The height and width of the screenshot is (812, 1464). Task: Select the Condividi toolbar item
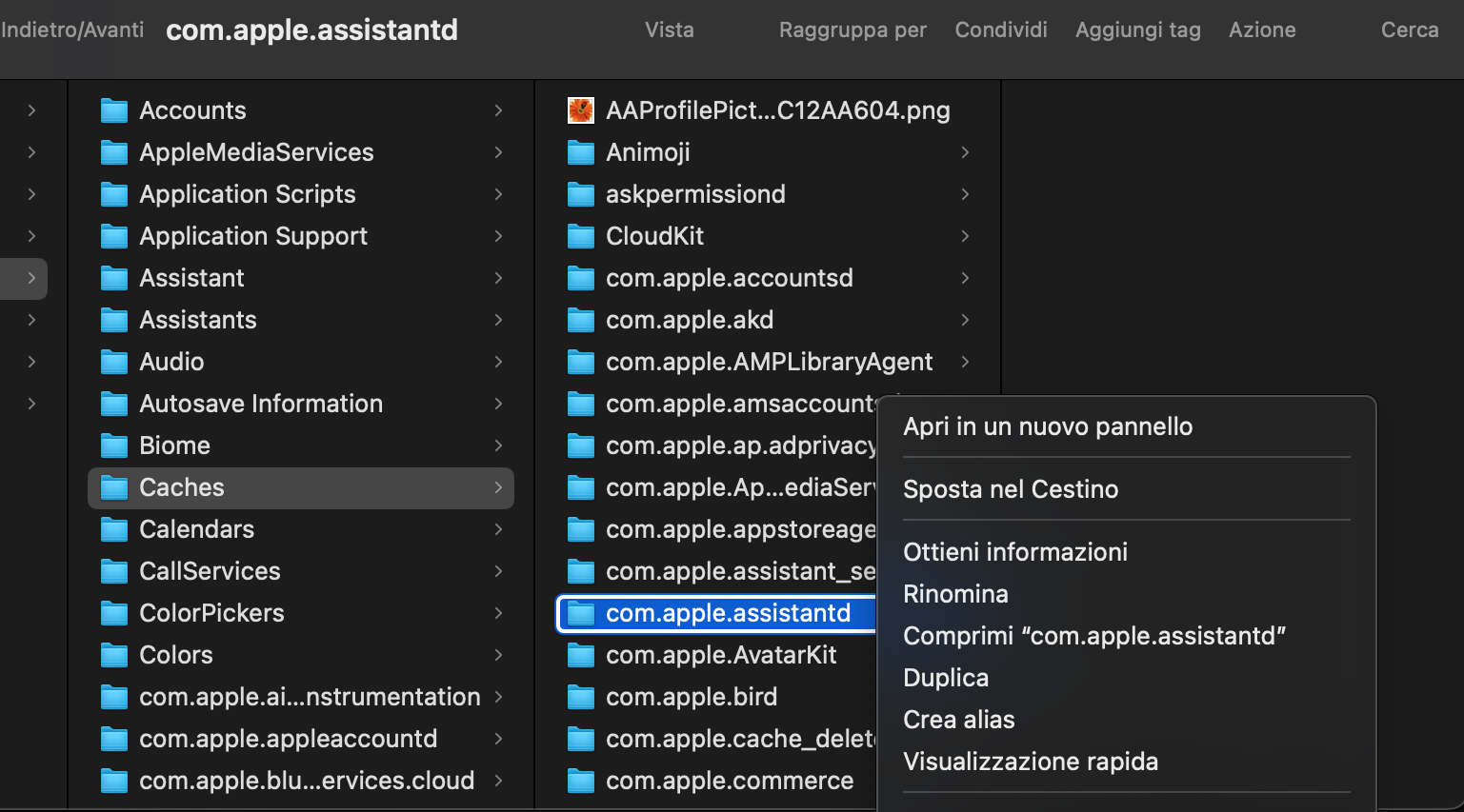pos(1000,30)
